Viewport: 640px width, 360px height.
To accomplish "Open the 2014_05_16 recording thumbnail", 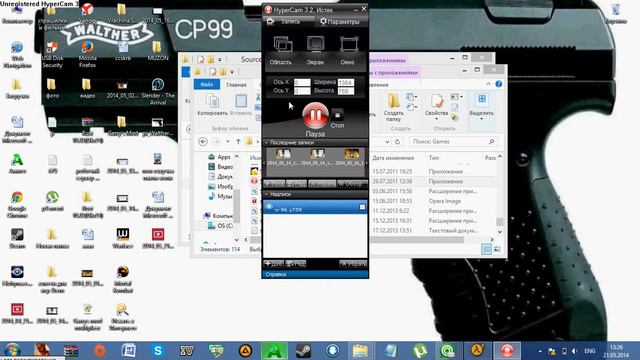I will pos(351,157).
